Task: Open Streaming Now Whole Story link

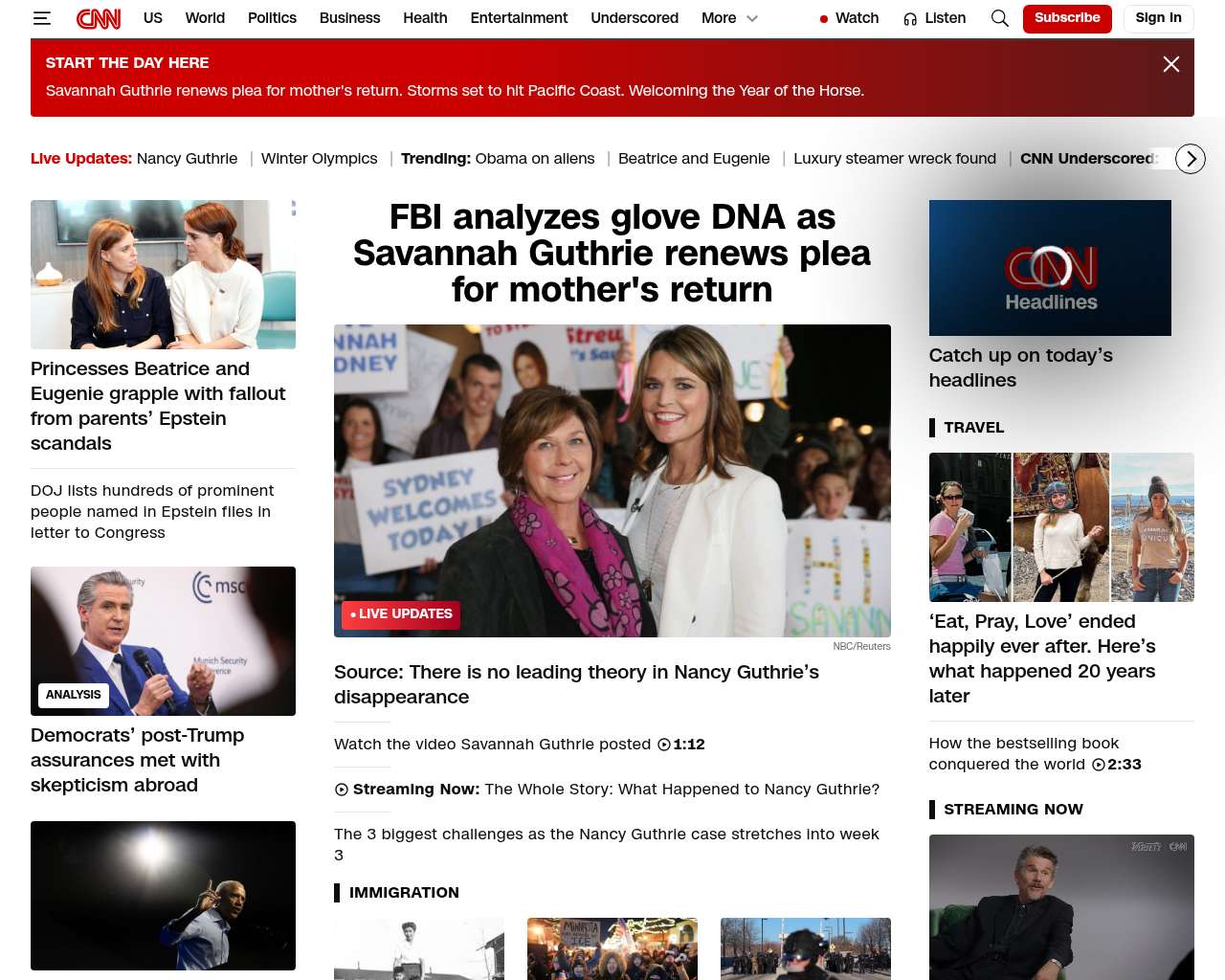Action: (x=607, y=790)
